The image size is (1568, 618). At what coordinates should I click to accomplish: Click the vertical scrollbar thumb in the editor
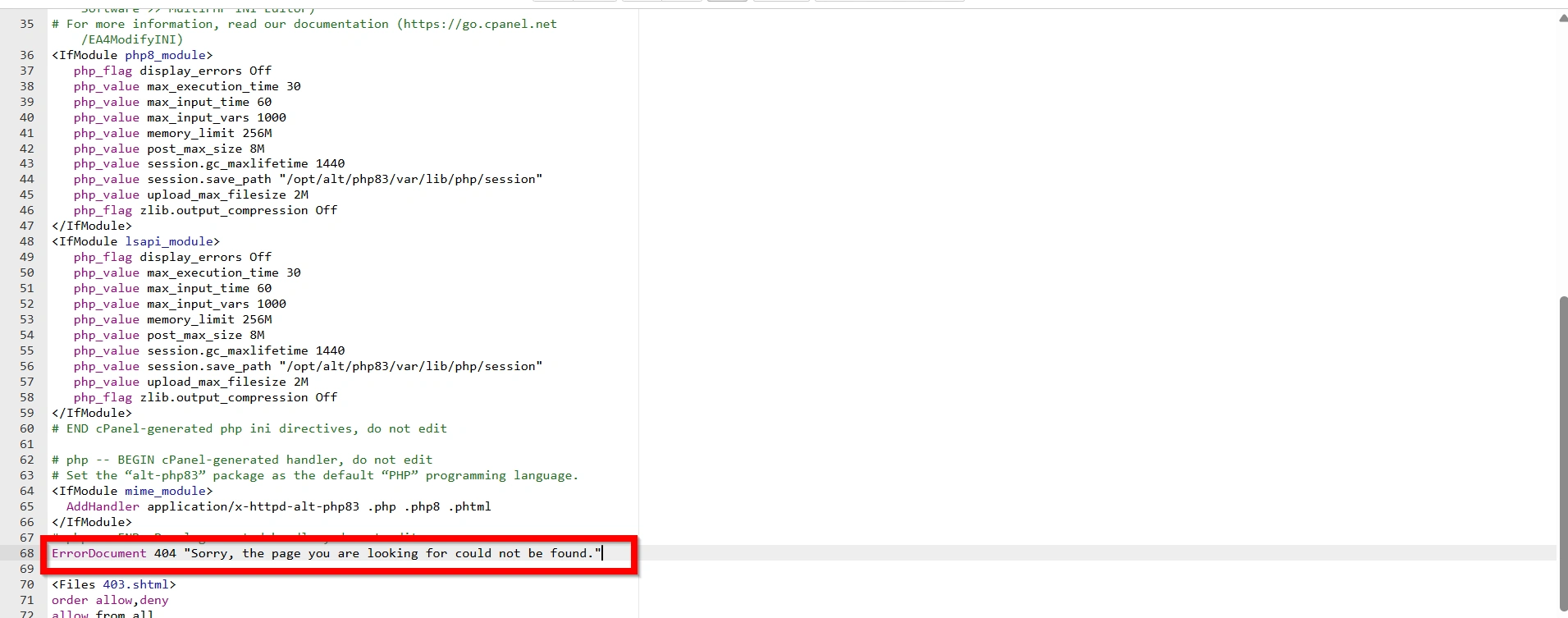1562,454
